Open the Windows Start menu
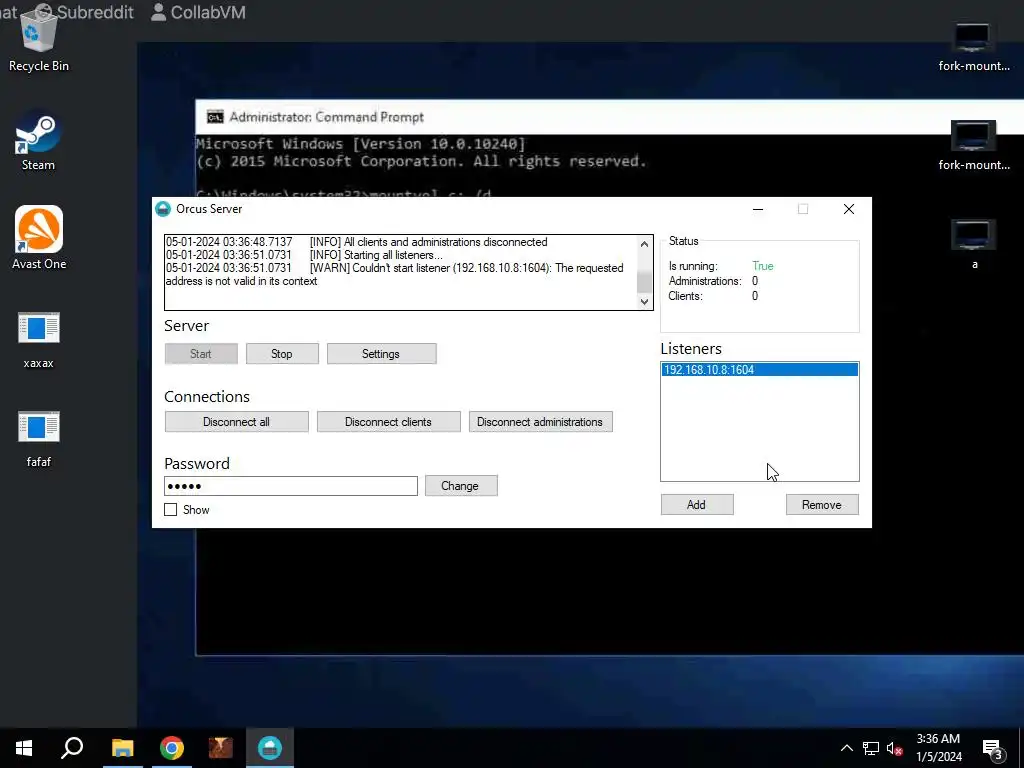Viewport: 1024px width, 768px height. (24, 748)
